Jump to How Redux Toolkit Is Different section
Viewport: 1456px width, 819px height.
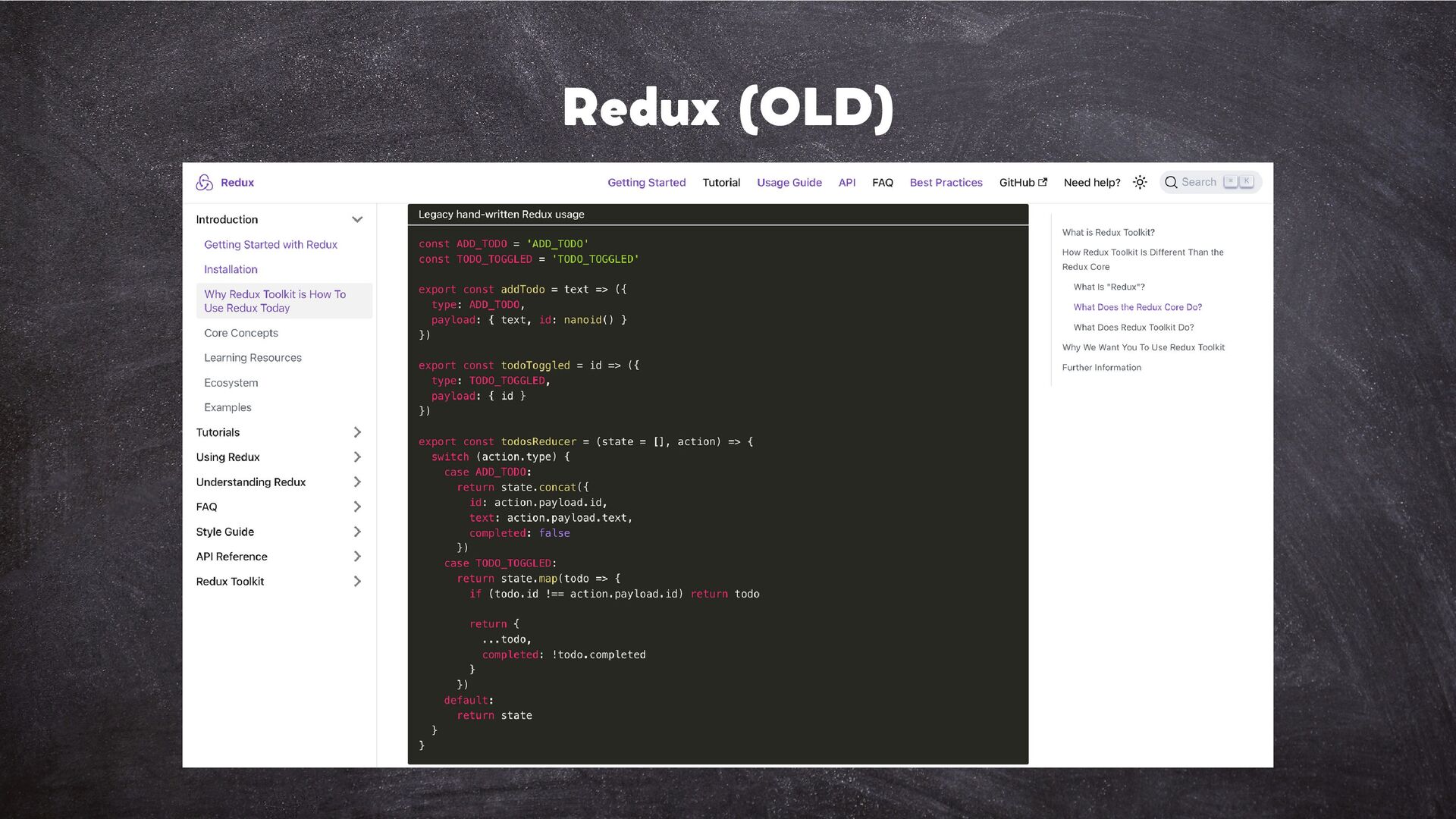click(1143, 259)
